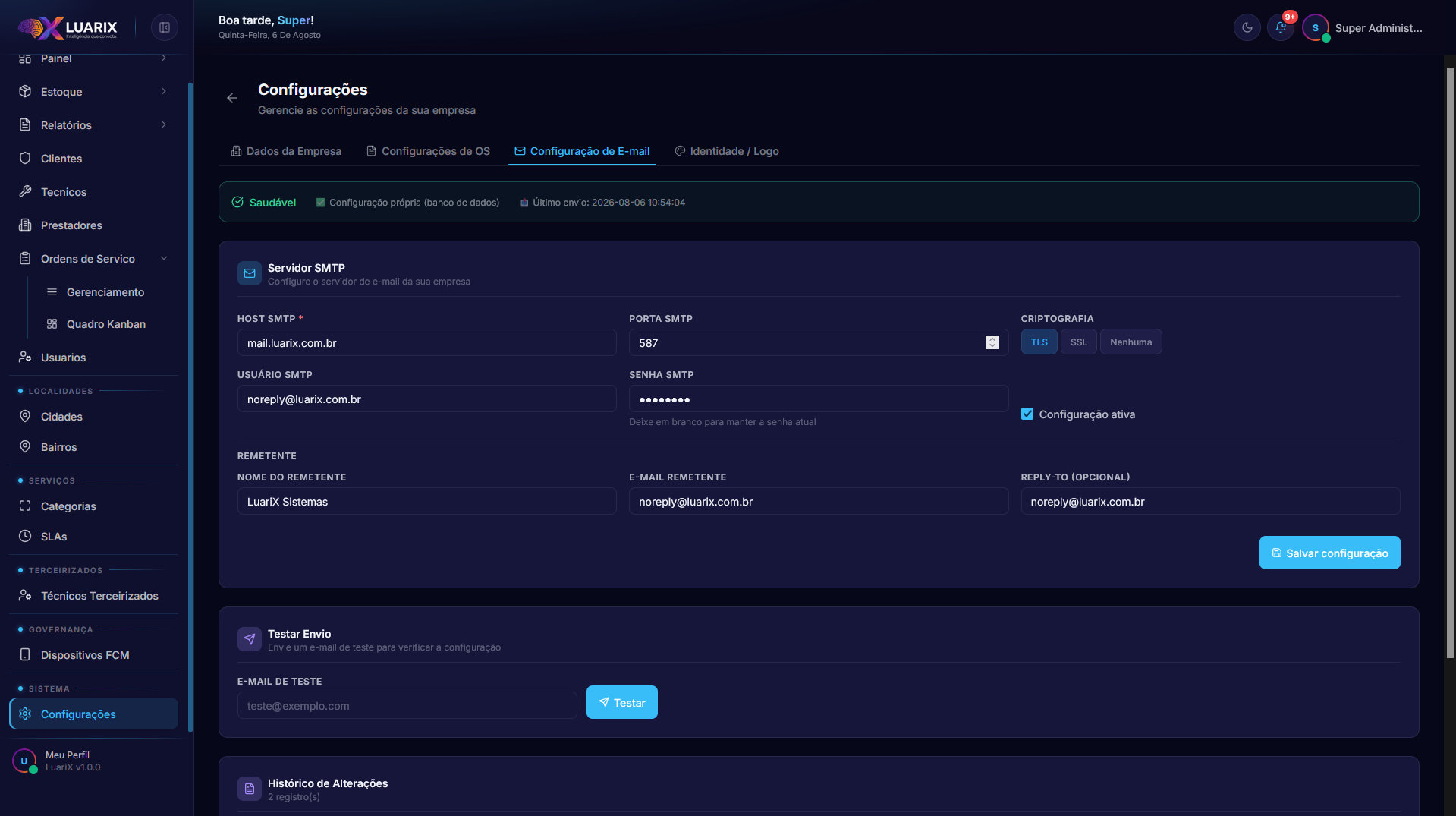
Task: Open notifications bell icon
Action: pos(1281,27)
